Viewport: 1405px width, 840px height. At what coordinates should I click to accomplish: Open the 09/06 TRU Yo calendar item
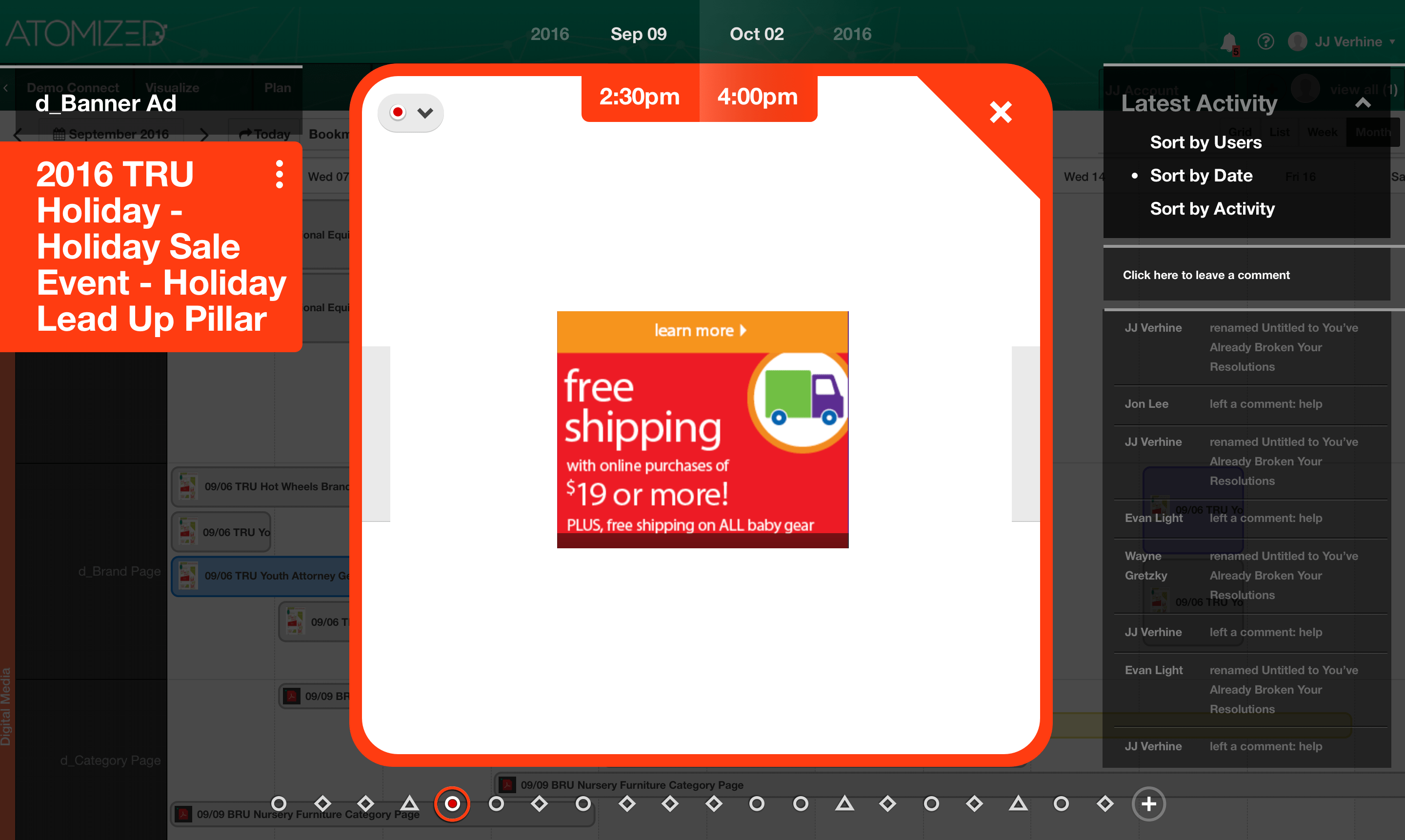[x=222, y=532]
